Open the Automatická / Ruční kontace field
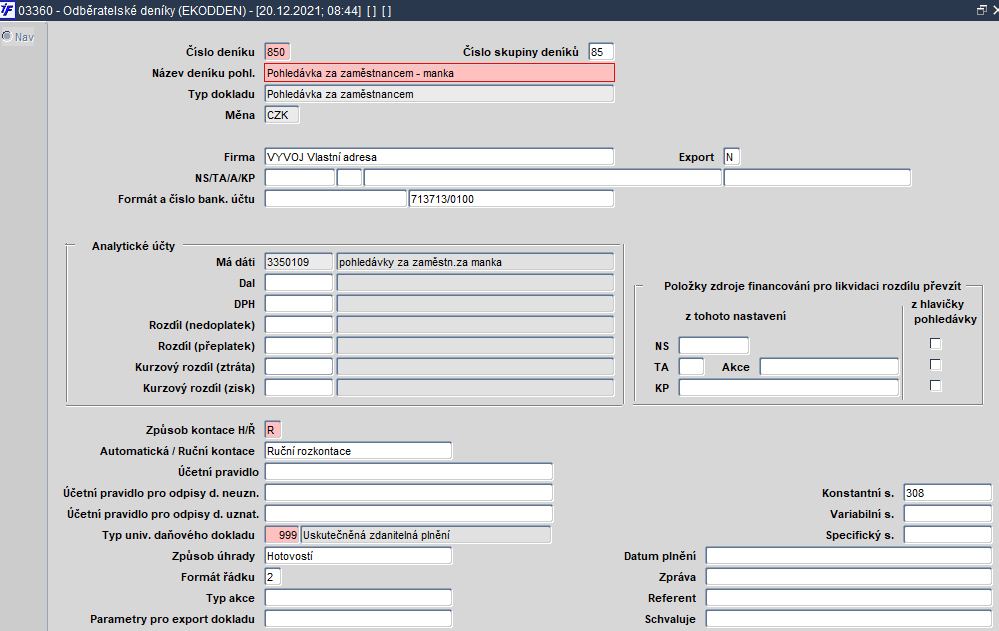 (358, 451)
